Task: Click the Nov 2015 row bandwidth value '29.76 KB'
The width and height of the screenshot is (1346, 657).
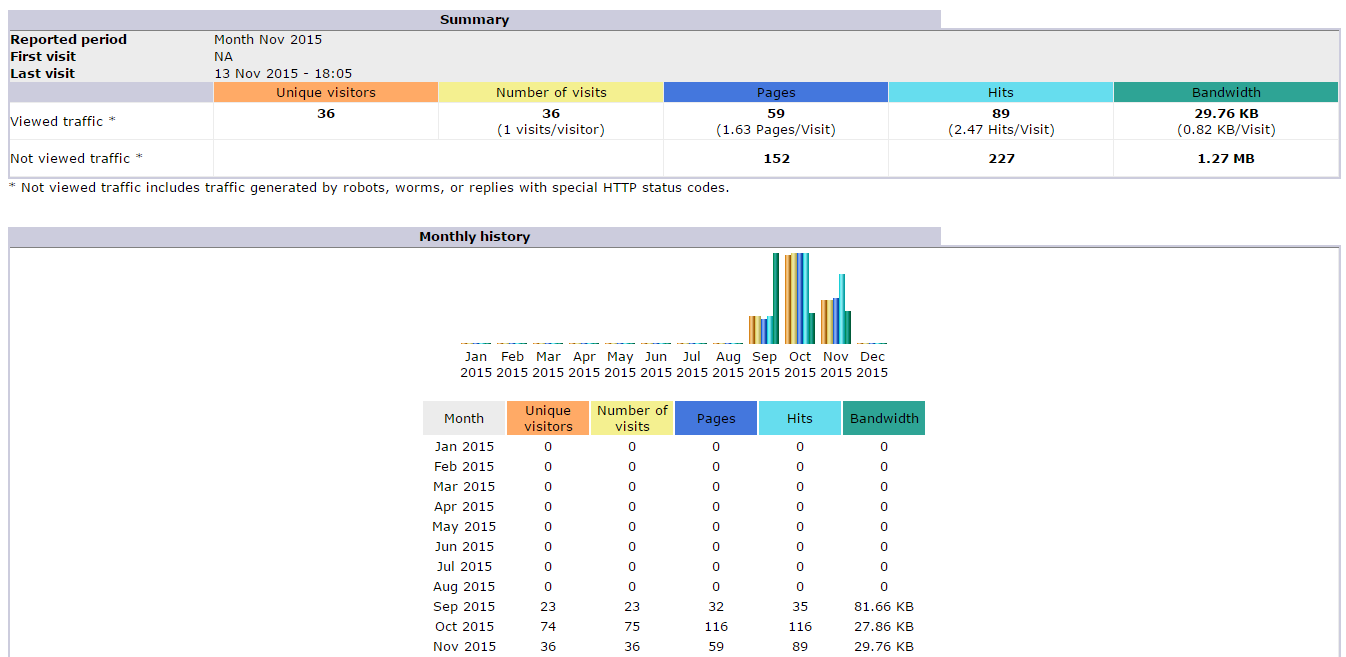Action: click(x=884, y=647)
